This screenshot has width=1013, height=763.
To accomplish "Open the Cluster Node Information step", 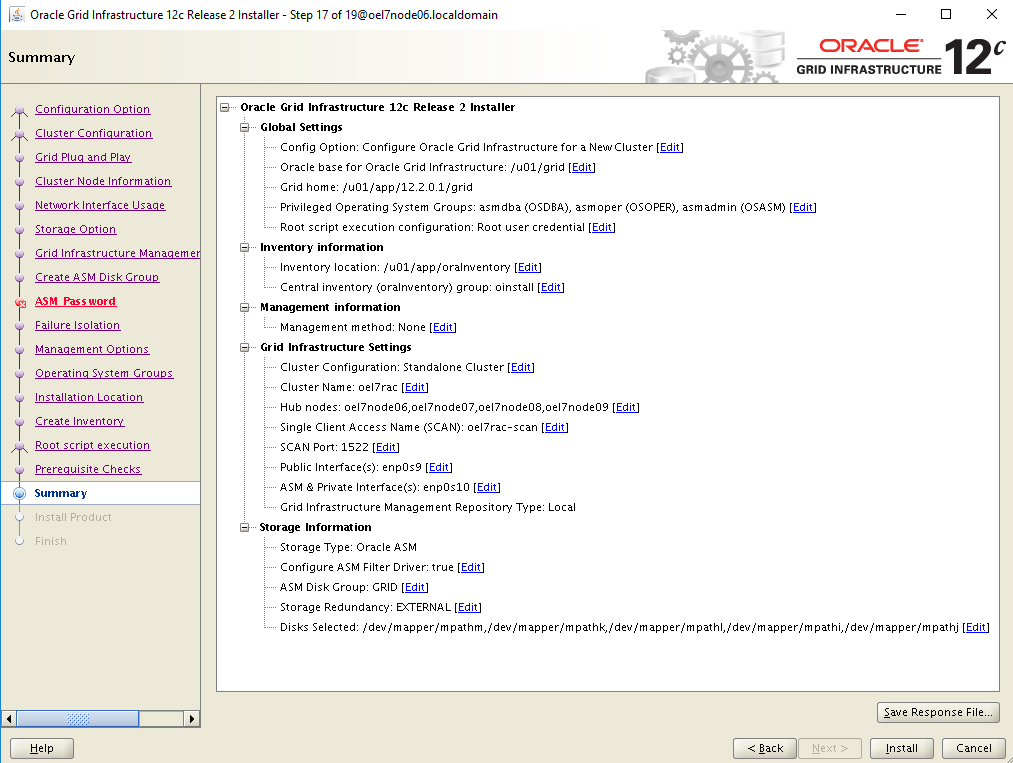I will 102,182.
